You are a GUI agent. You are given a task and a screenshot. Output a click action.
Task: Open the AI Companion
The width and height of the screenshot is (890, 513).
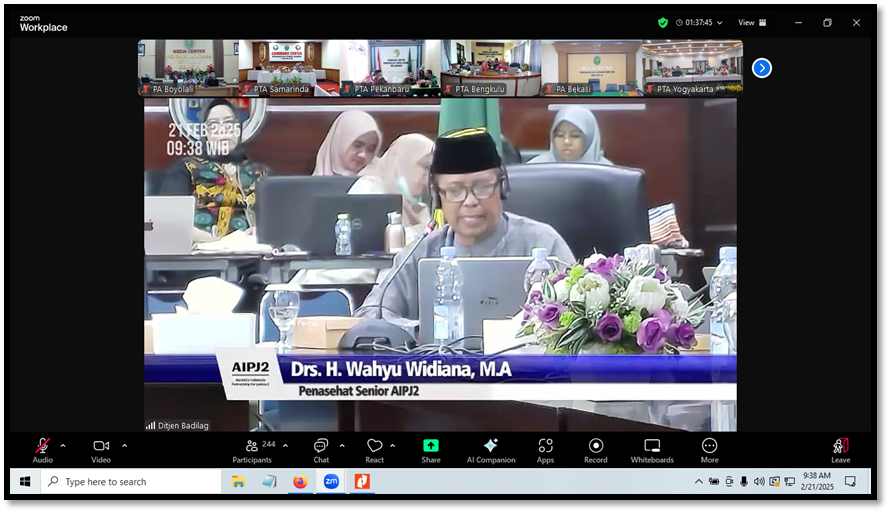click(490, 449)
